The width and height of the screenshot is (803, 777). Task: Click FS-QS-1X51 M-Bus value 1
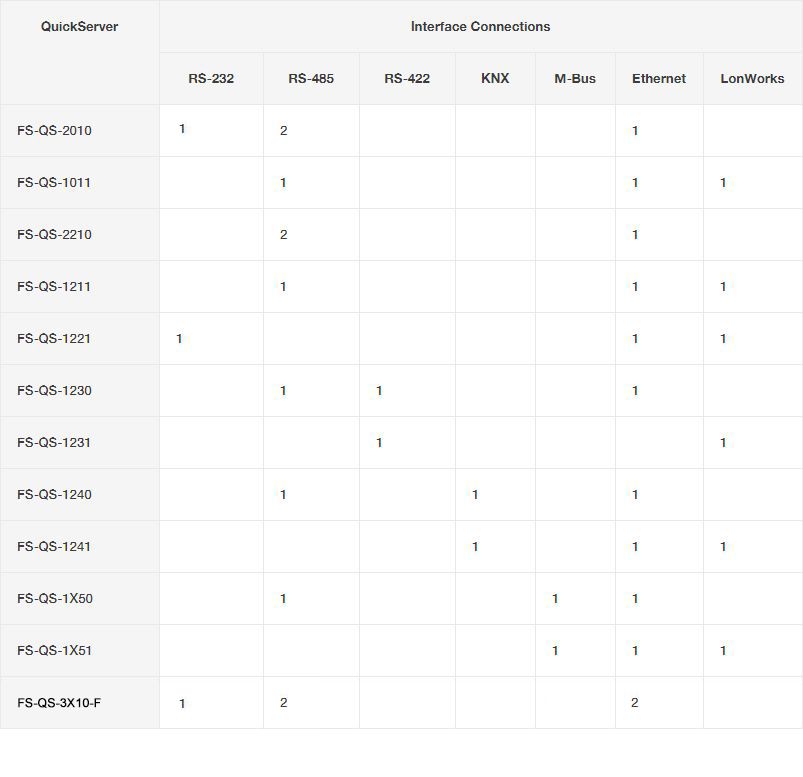click(555, 650)
